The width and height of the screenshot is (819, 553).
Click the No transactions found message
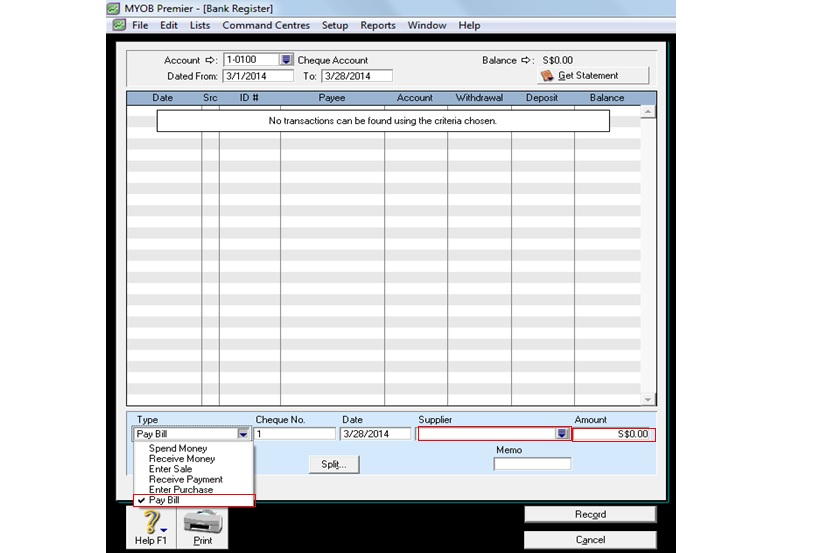pos(383,121)
